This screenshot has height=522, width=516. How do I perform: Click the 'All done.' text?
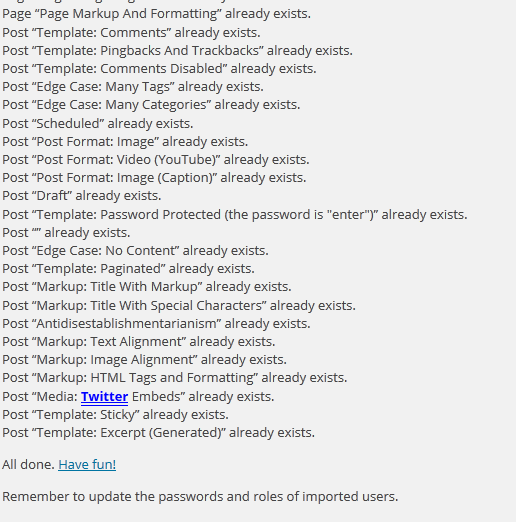[x=28, y=465]
